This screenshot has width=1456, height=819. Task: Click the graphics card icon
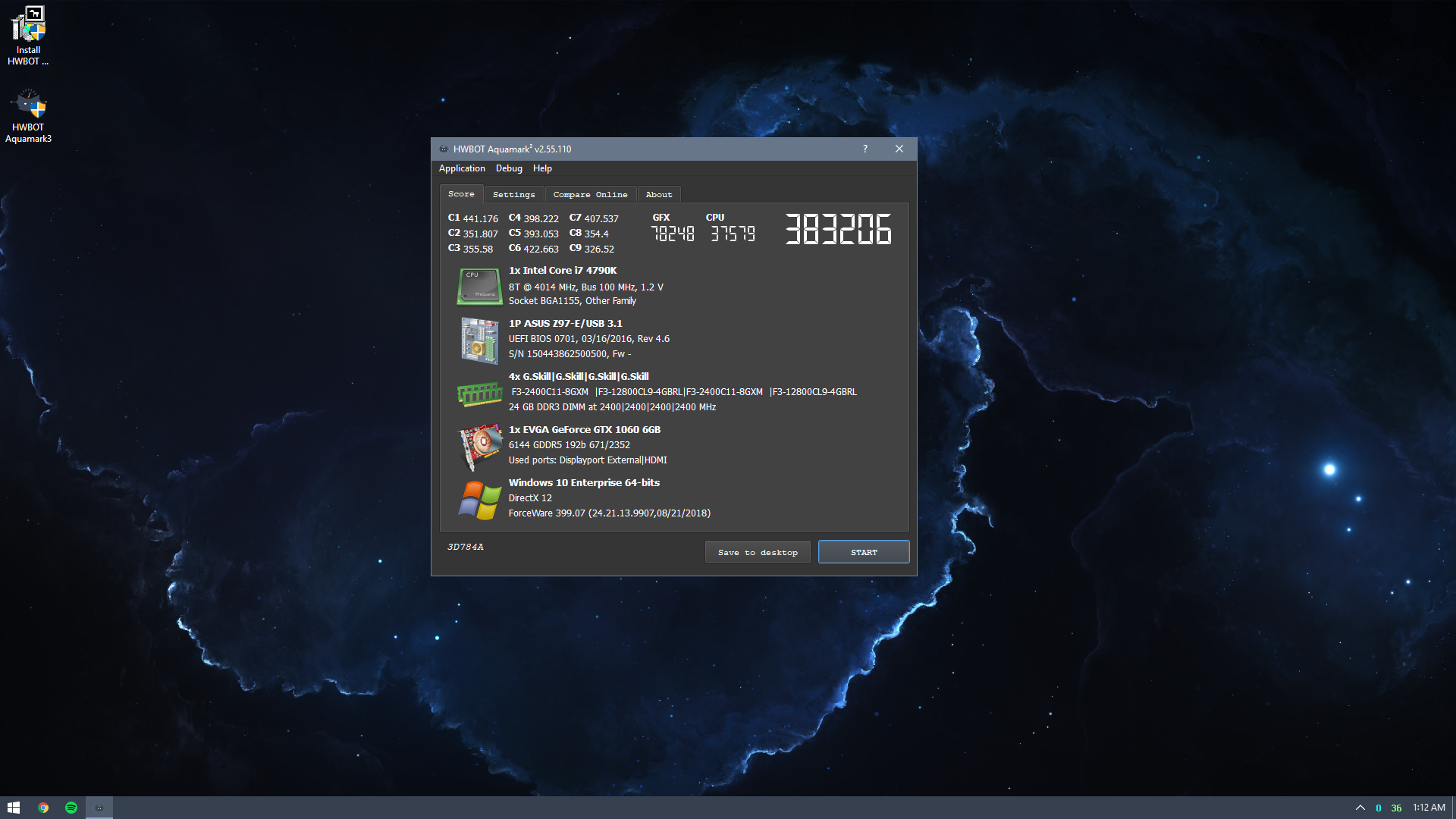click(480, 447)
